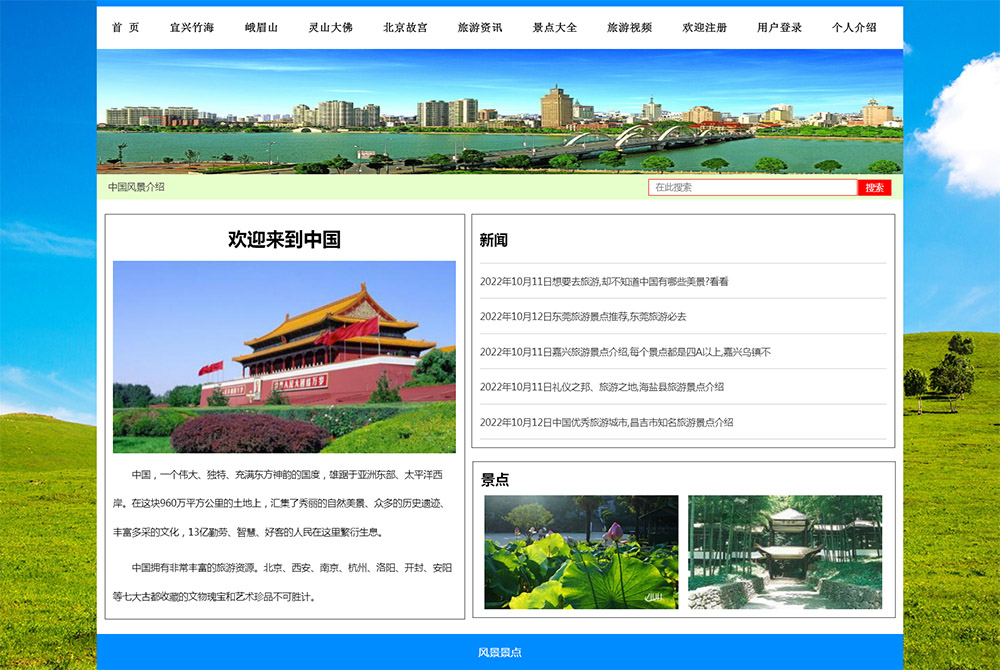
Task: Click the 风景景点 footer text
Action: [500, 652]
